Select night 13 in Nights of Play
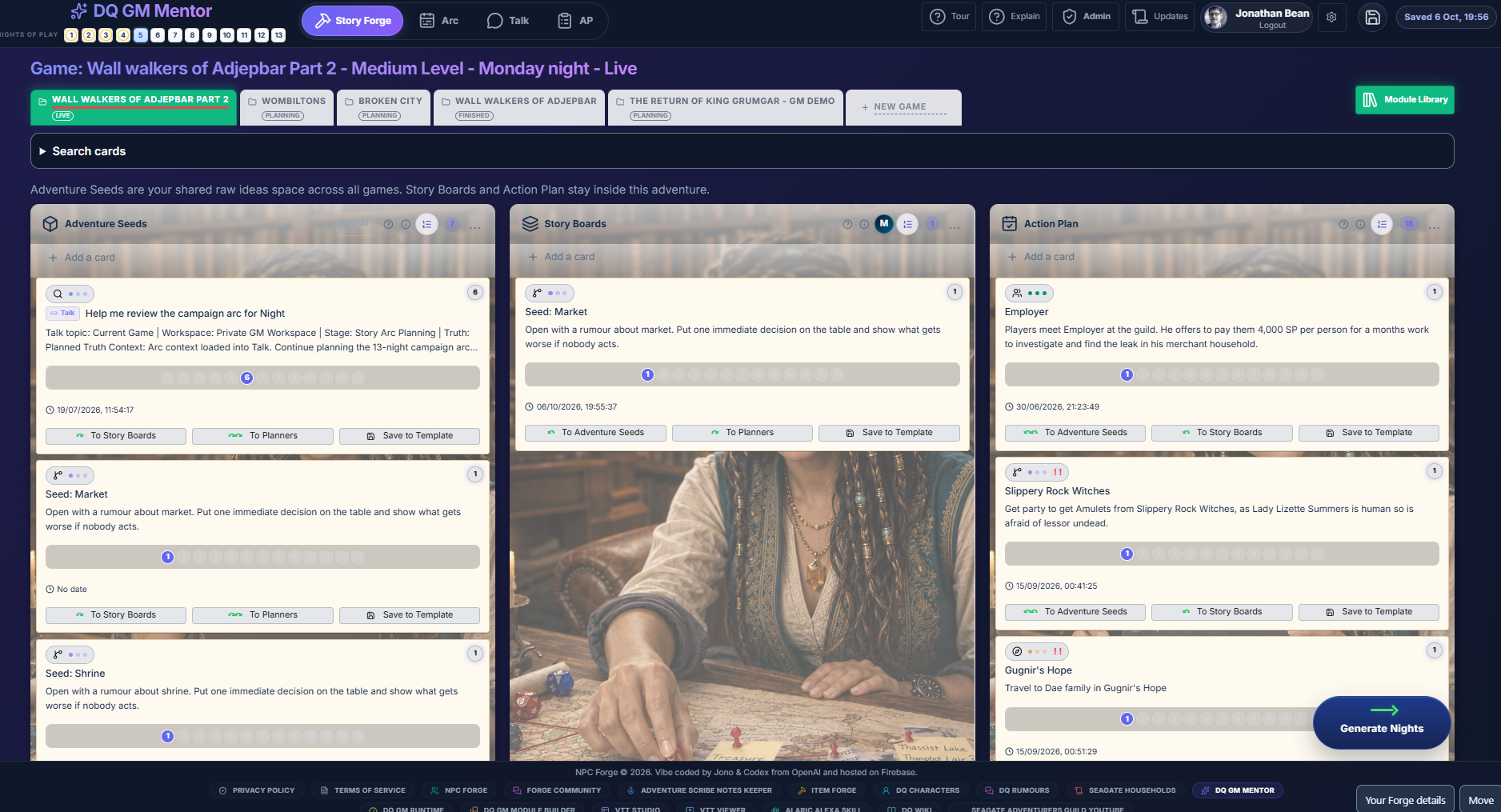 [278, 35]
